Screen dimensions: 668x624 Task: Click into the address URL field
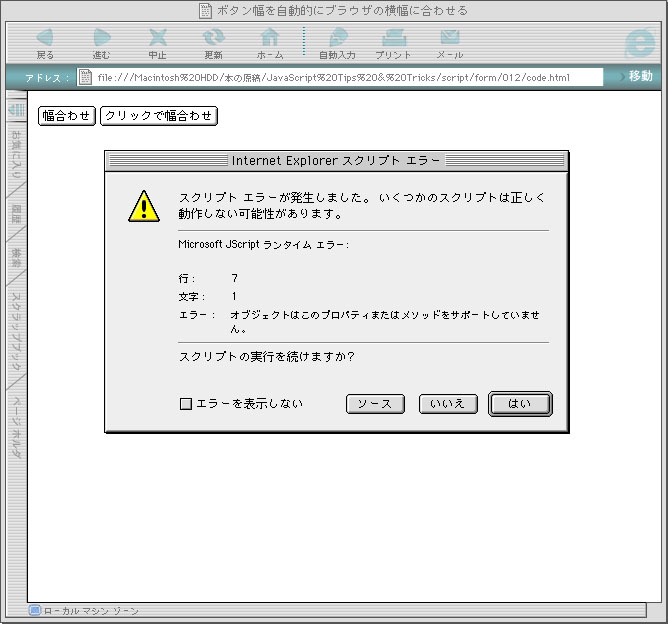(340, 77)
